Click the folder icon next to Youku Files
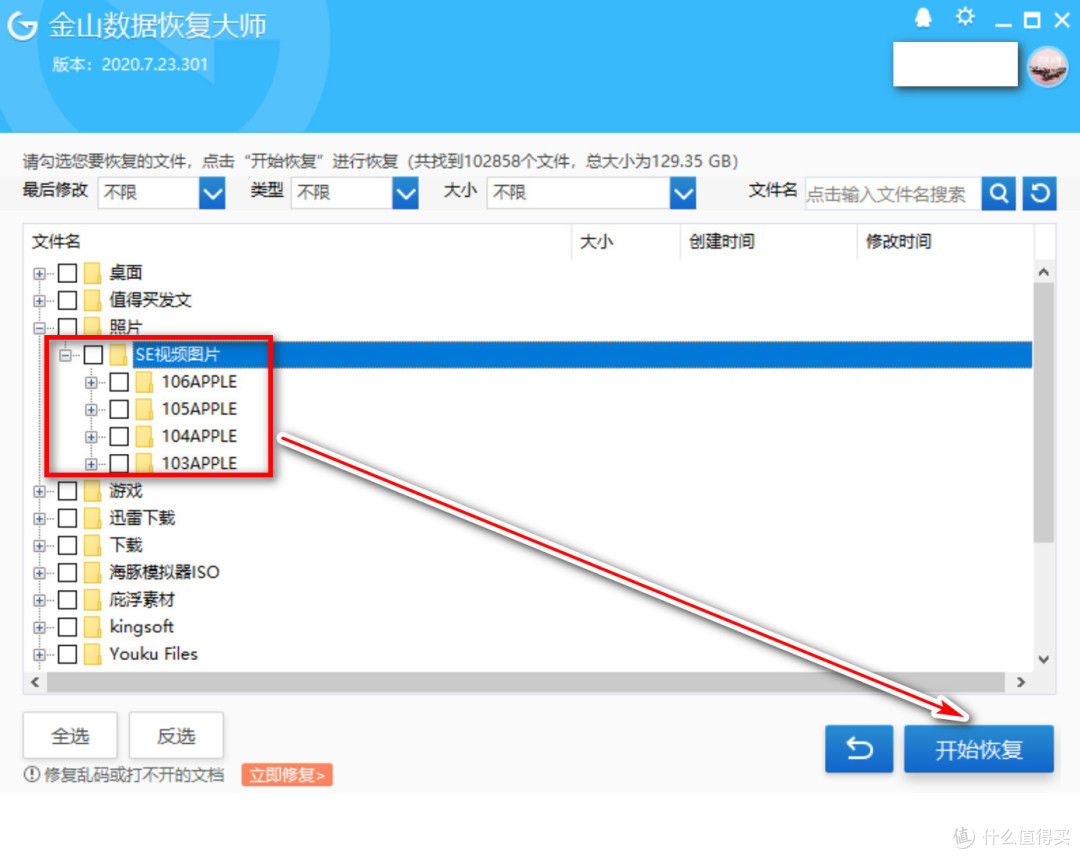The width and height of the screenshot is (1080, 859). [x=90, y=654]
